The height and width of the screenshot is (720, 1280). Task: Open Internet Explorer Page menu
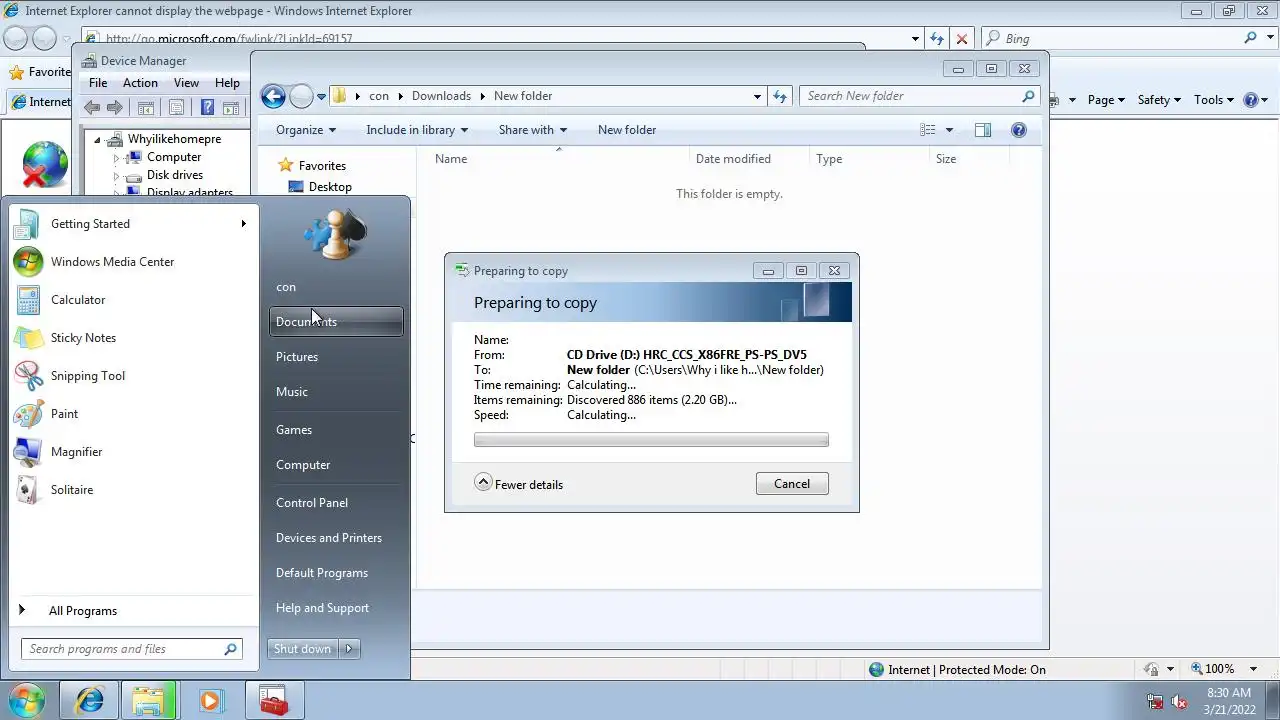pos(1106,100)
